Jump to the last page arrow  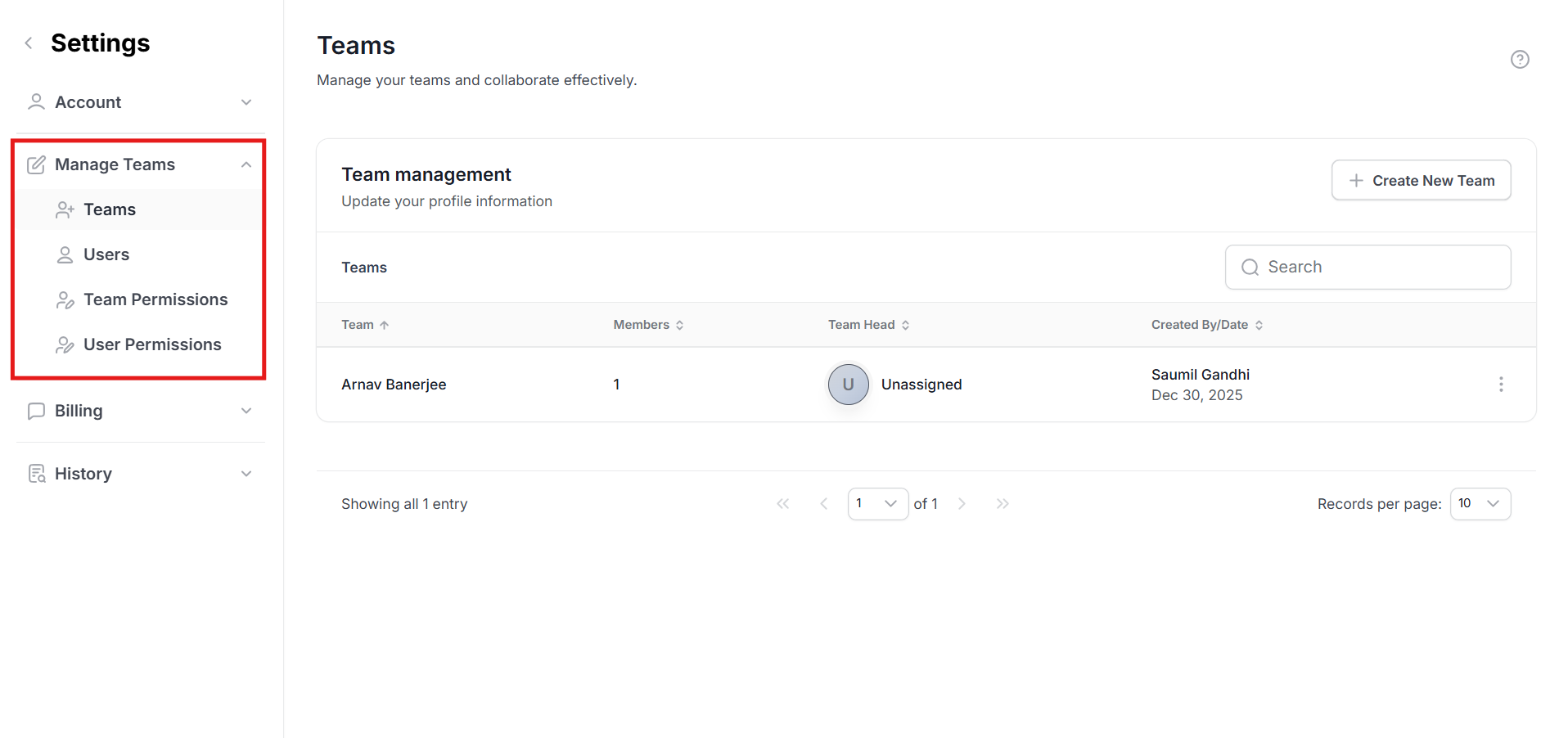point(1003,504)
